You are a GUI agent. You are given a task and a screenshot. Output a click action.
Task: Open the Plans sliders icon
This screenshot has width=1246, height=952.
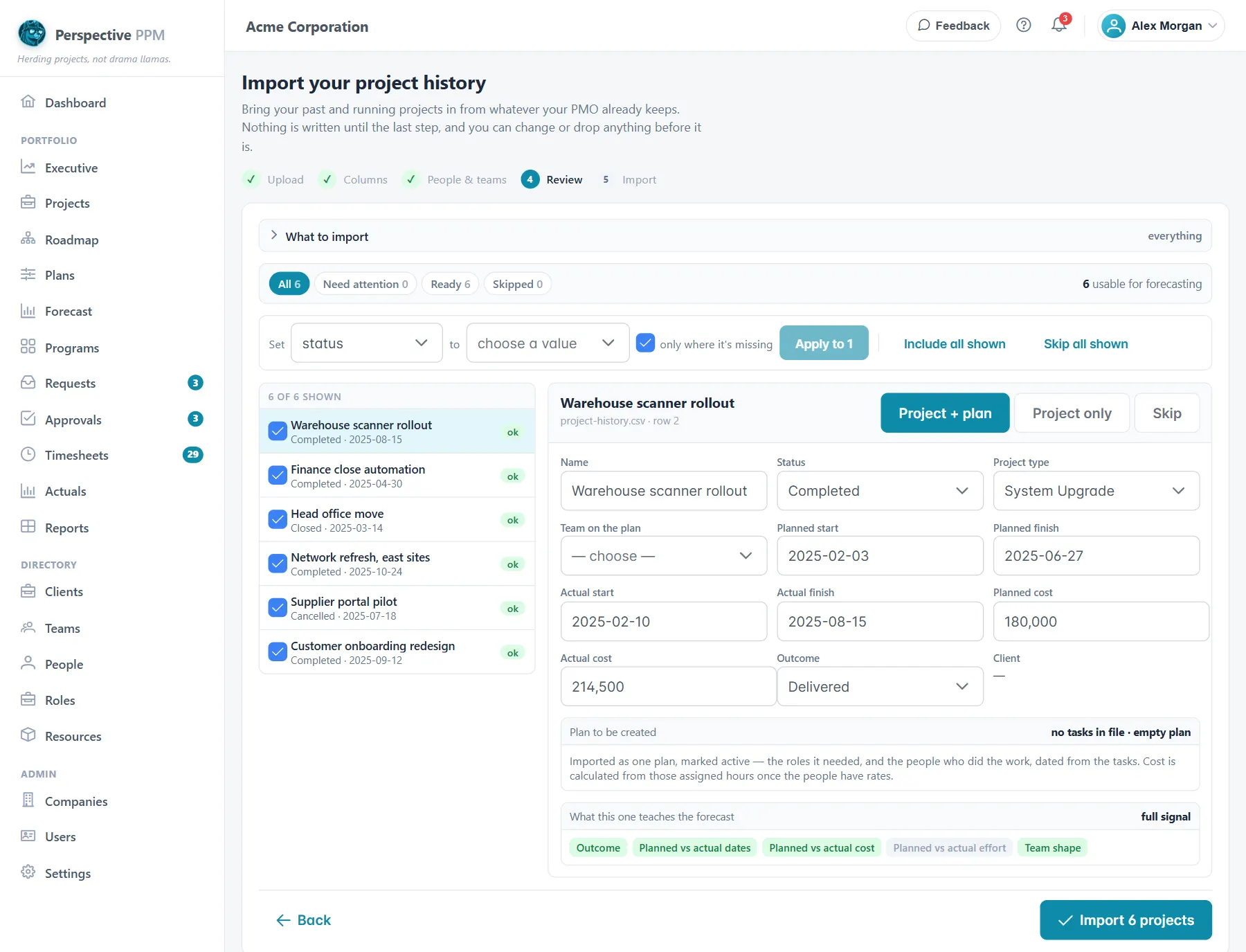click(28, 274)
